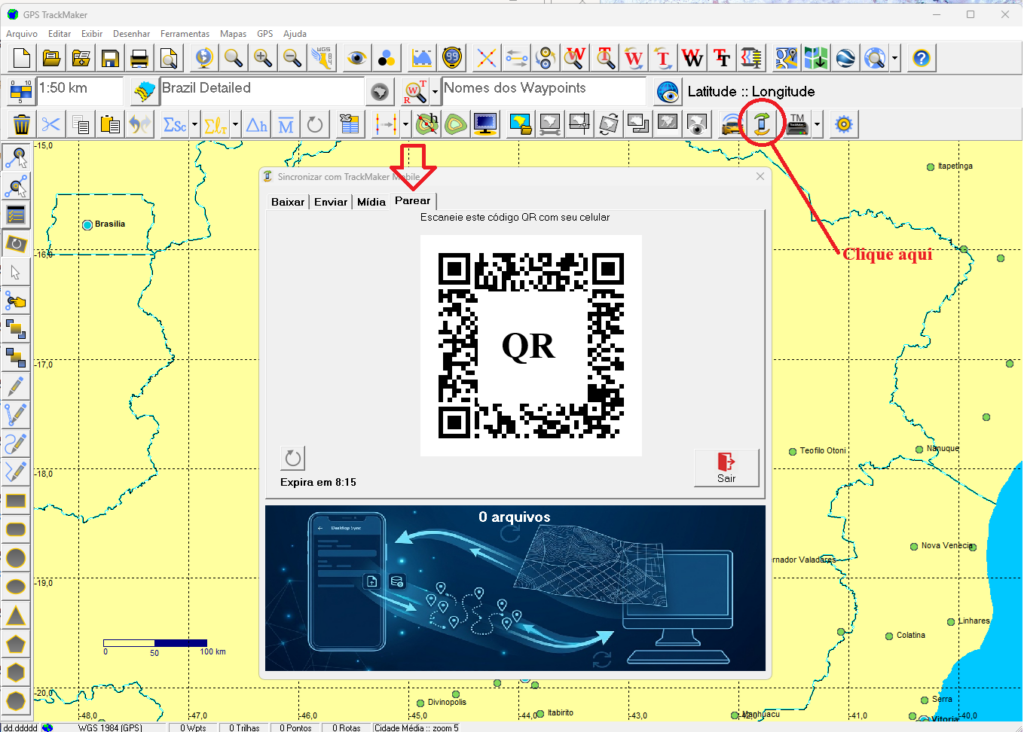Click the car vehicle tracking icon
This screenshot has height=732, width=1024.
click(x=732, y=124)
